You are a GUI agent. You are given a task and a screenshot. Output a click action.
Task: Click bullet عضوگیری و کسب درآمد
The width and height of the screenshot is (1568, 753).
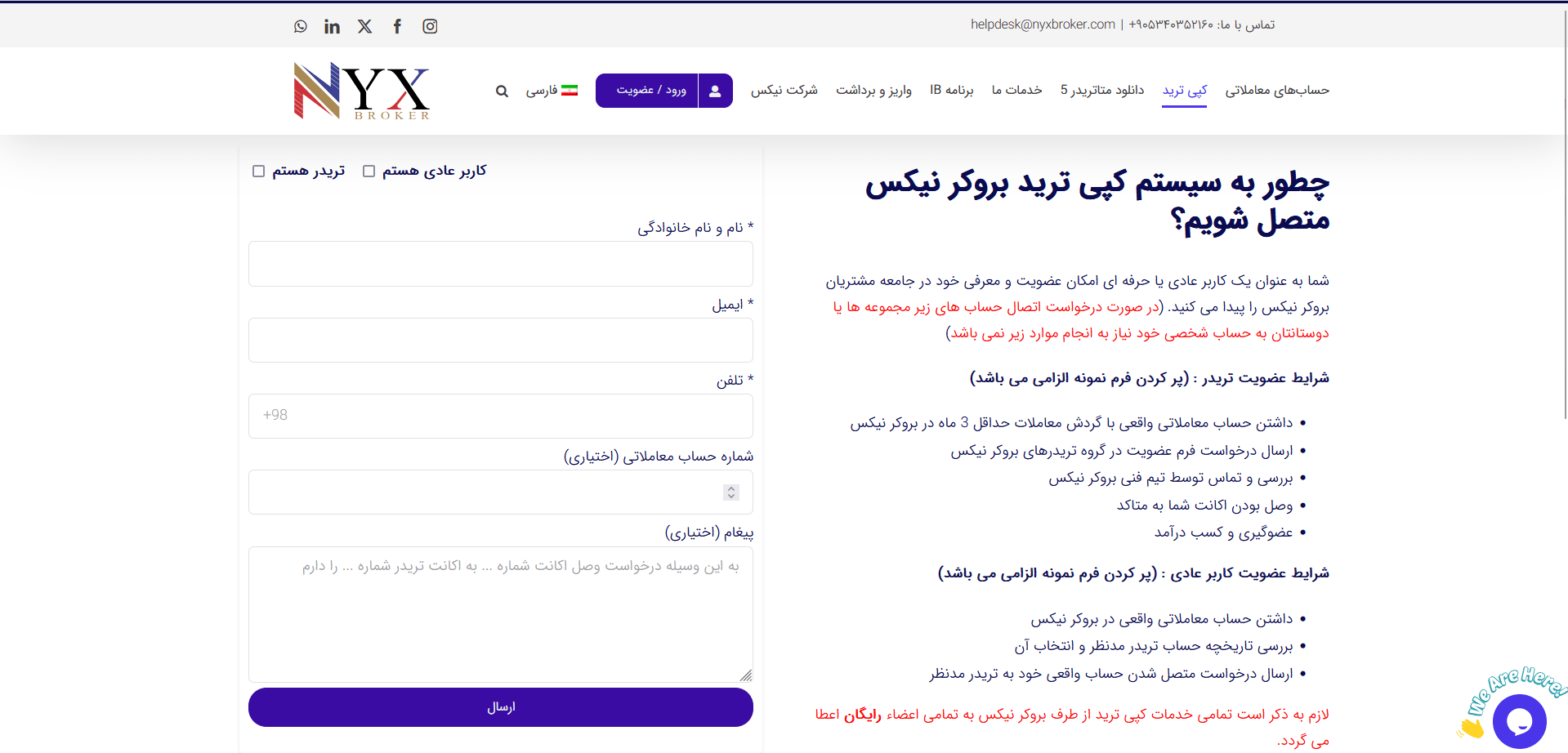point(1223,532)
